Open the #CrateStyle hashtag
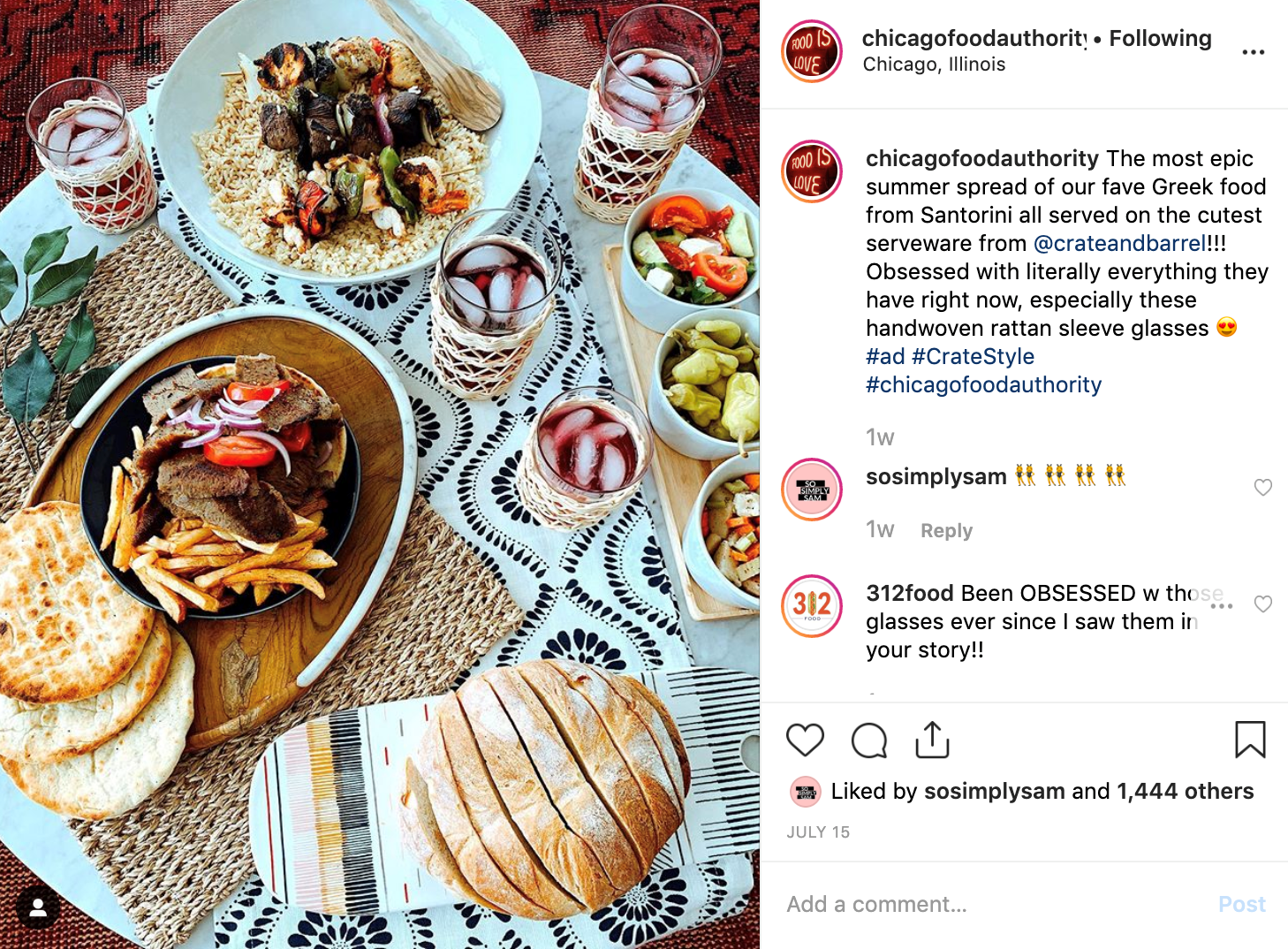 coord(973,356)
